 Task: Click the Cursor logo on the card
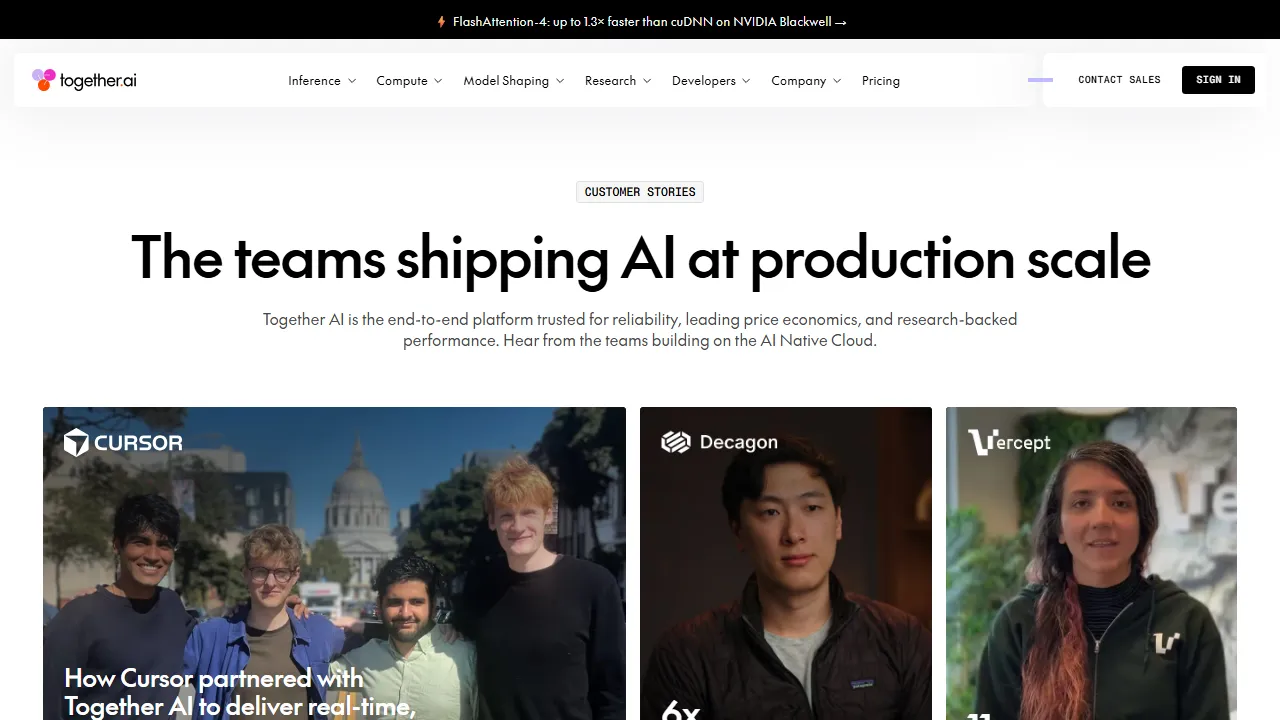coord(123,442)
